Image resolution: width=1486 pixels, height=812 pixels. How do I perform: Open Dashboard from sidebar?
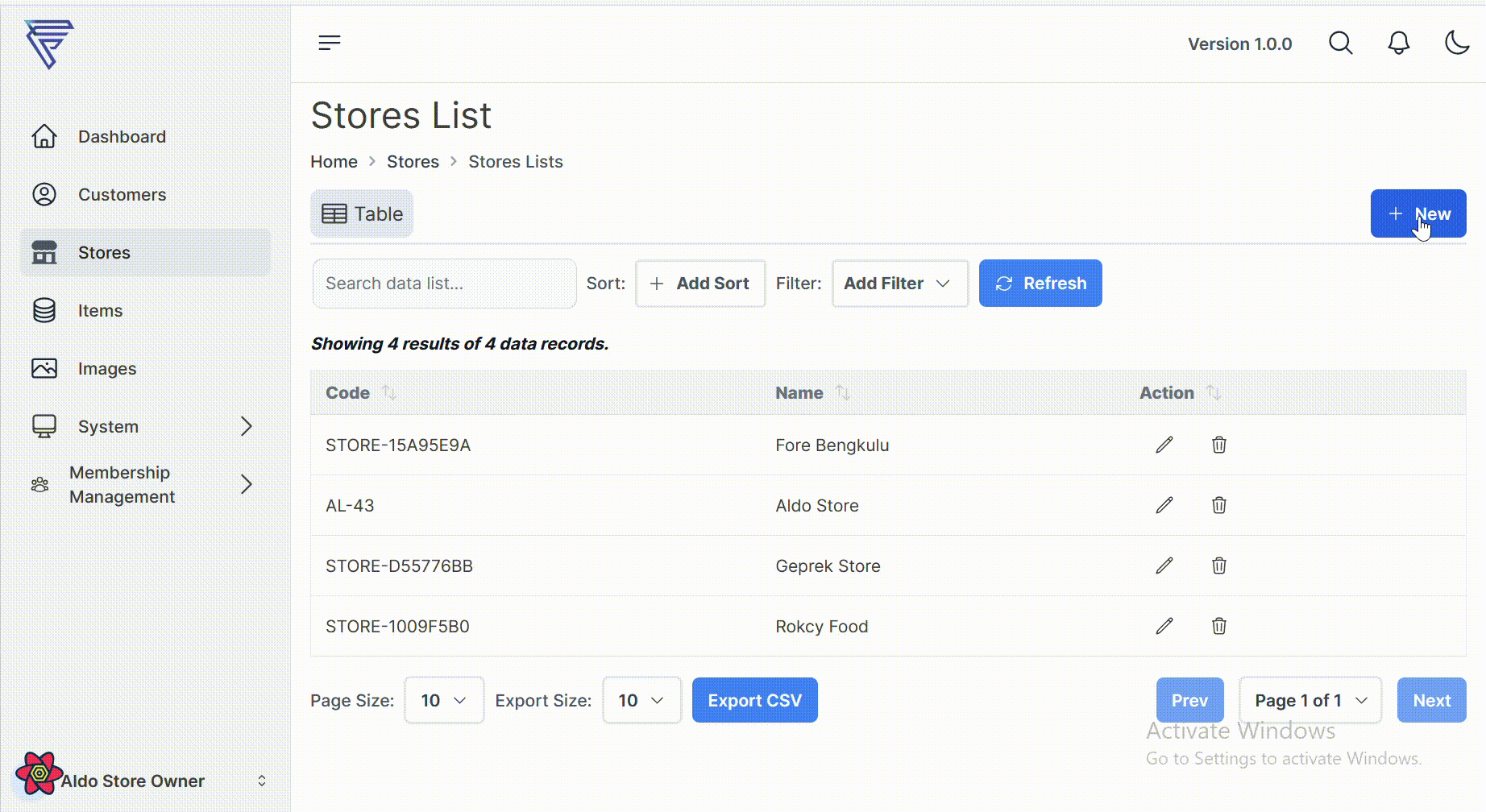click(145, 137)
